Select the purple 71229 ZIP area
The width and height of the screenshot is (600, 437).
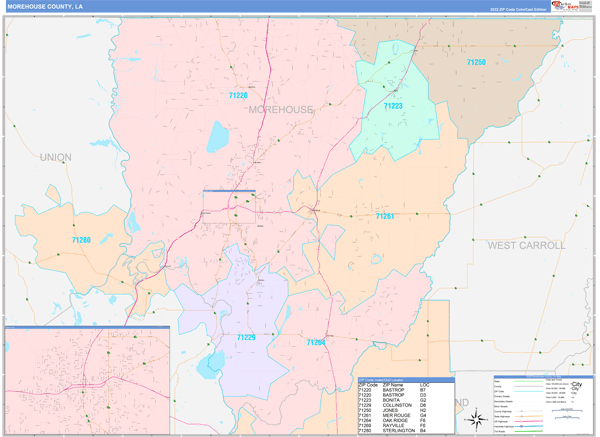point(245,338)
